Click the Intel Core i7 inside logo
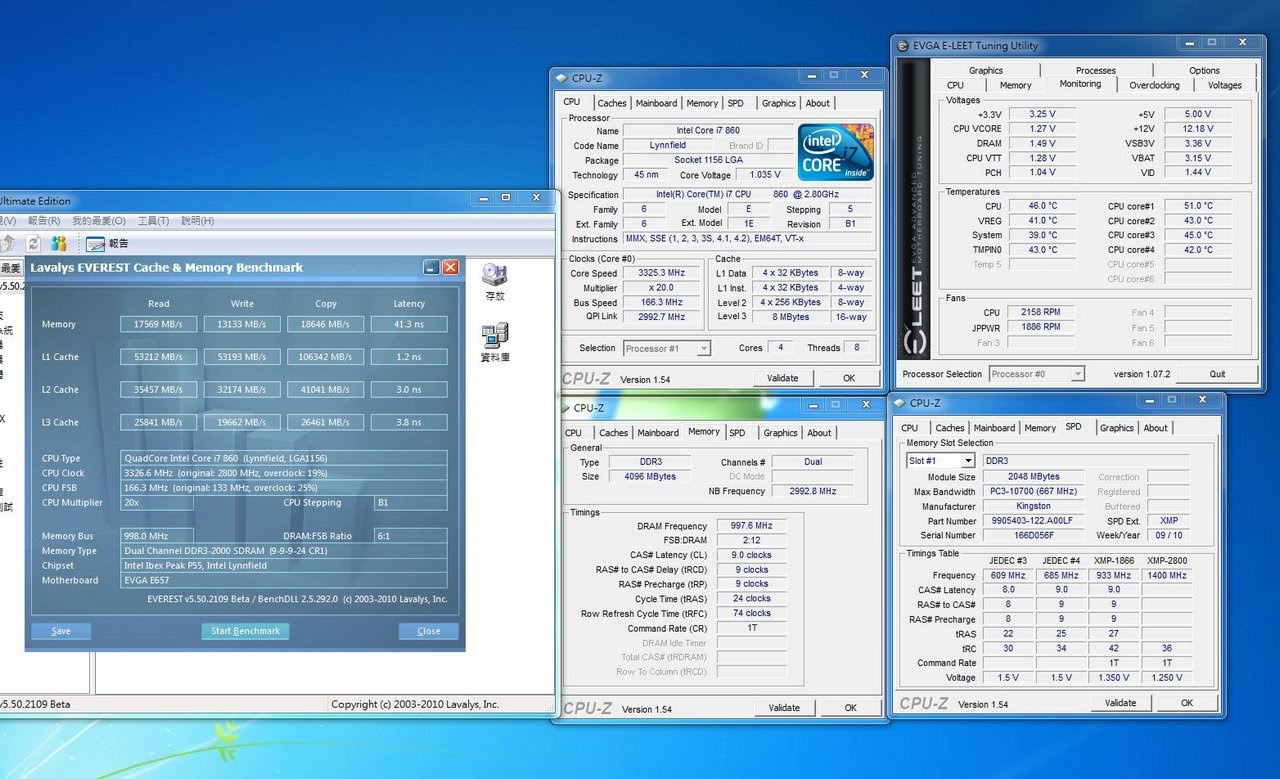Image resolution: width=1280 pixels, height=779 pixels. 836,152
